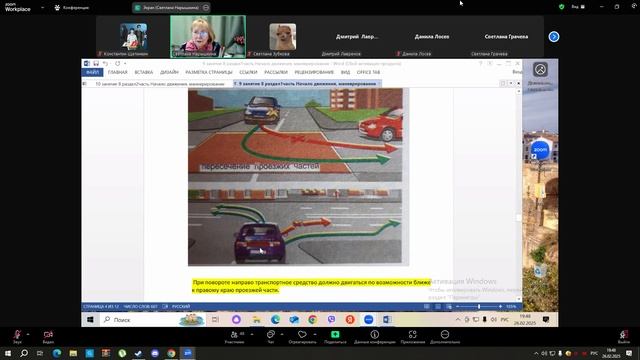Switch to the 10 занятие document tab
The height and width of the screenshot is (360, 640).
160,84
